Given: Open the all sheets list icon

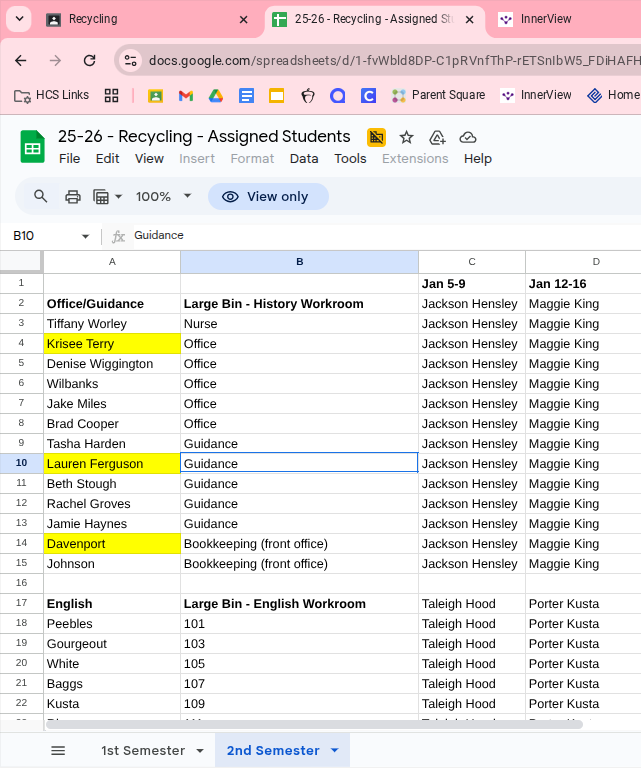Looking at the screenshot, I should [x=58, y=750].
